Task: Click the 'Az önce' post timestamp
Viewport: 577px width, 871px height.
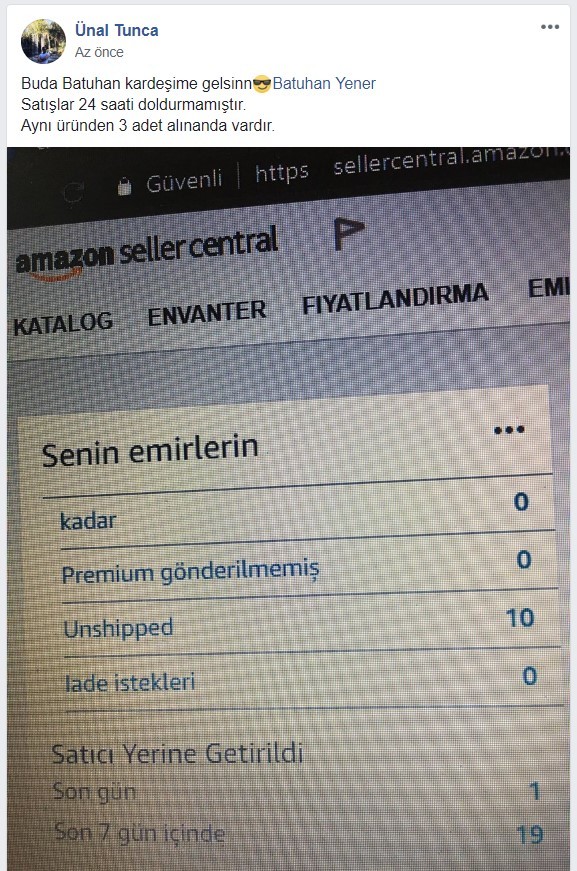Action: pos(99,52)
